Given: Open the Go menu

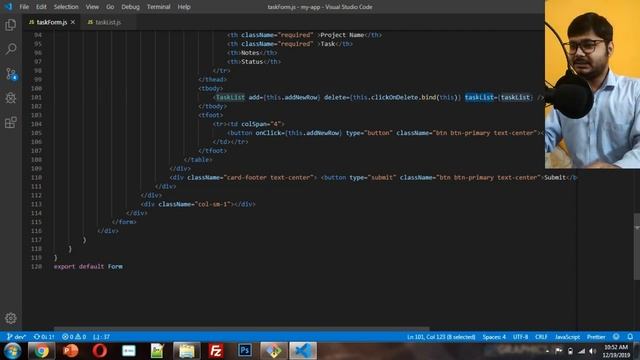Looking at the screenshot, I should pos(110,7).
